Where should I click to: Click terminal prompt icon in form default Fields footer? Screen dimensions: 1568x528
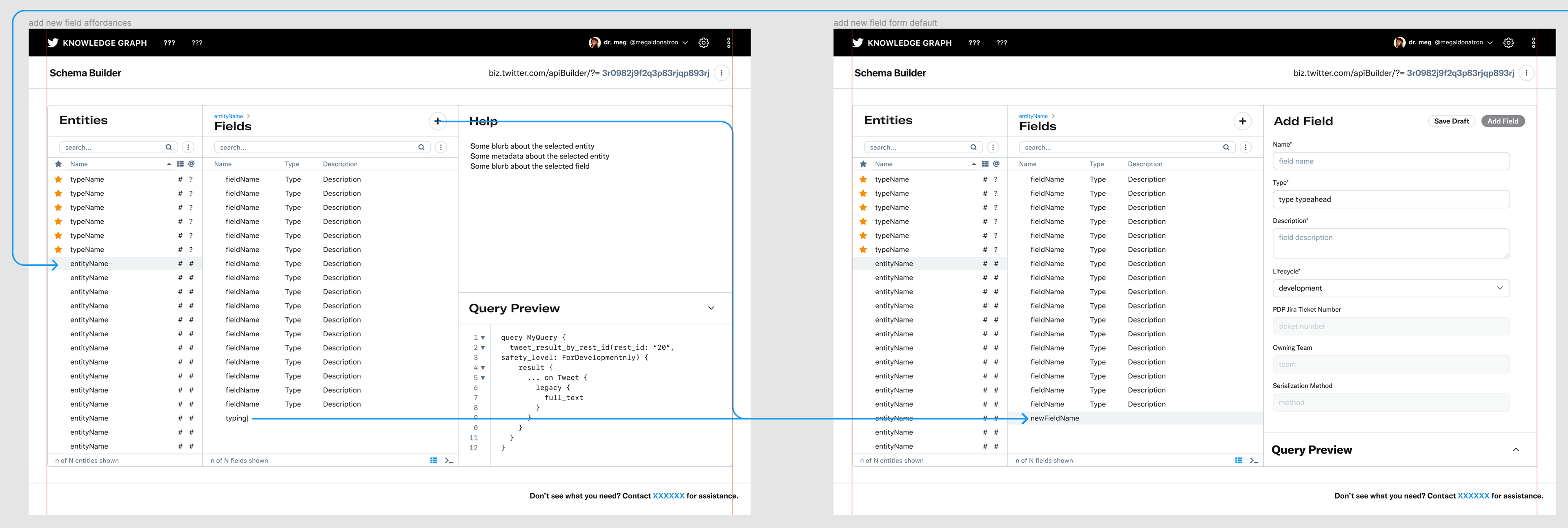(1254, 461)
